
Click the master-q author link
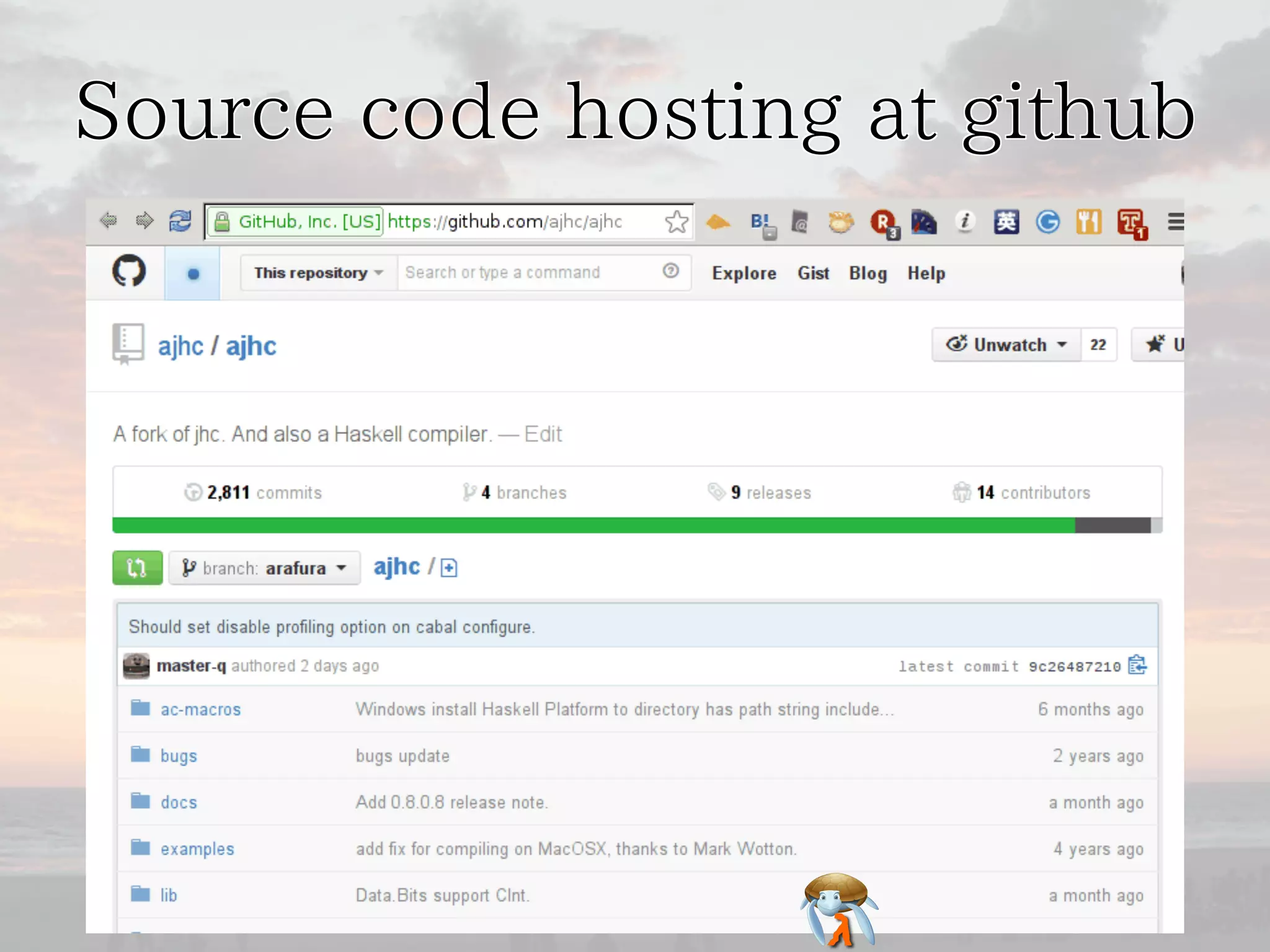[x=191, y=666]
